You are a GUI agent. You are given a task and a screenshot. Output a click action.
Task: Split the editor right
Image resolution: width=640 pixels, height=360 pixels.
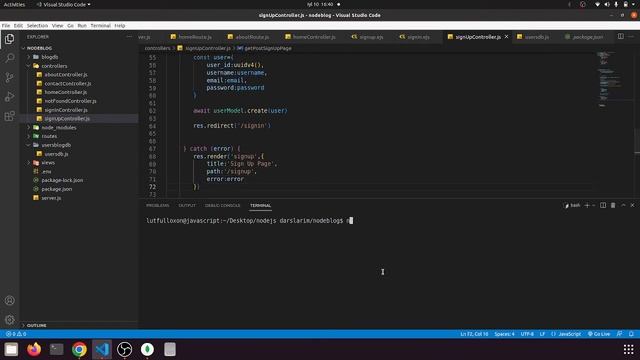pos(620,36)
